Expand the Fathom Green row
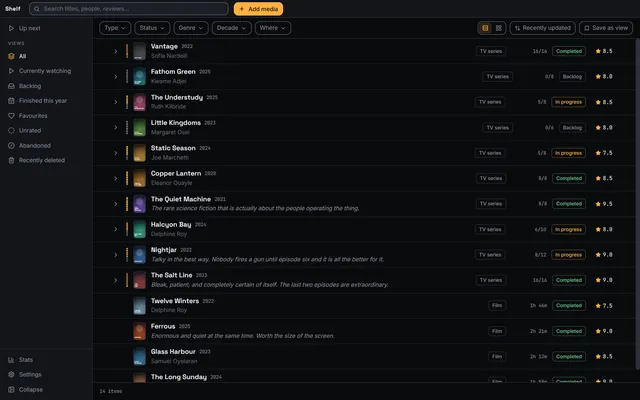The image size is (640, 400). [x=116, y=77]
